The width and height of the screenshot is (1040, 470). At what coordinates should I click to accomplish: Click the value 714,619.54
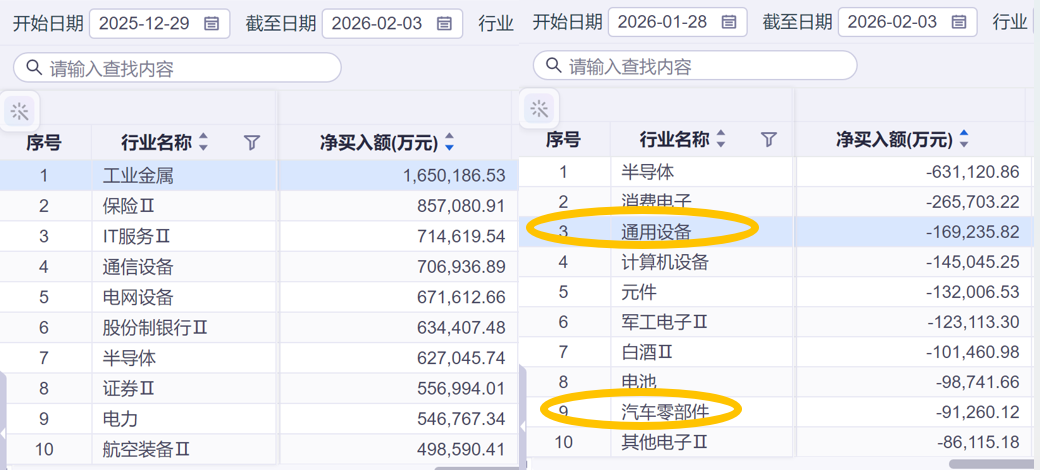click(462, 237)
